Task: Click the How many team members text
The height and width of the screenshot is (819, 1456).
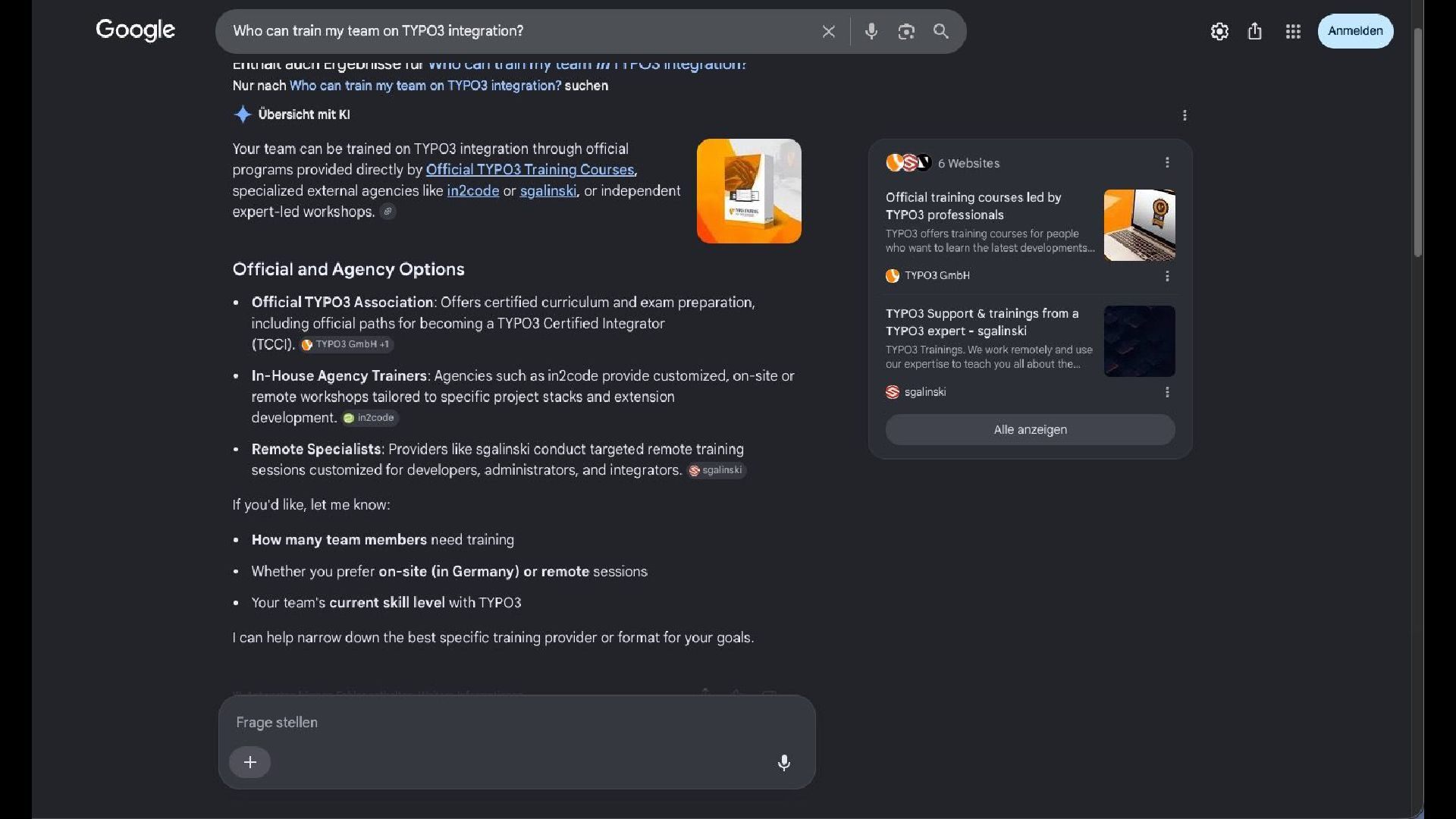Action: (339, 540)
